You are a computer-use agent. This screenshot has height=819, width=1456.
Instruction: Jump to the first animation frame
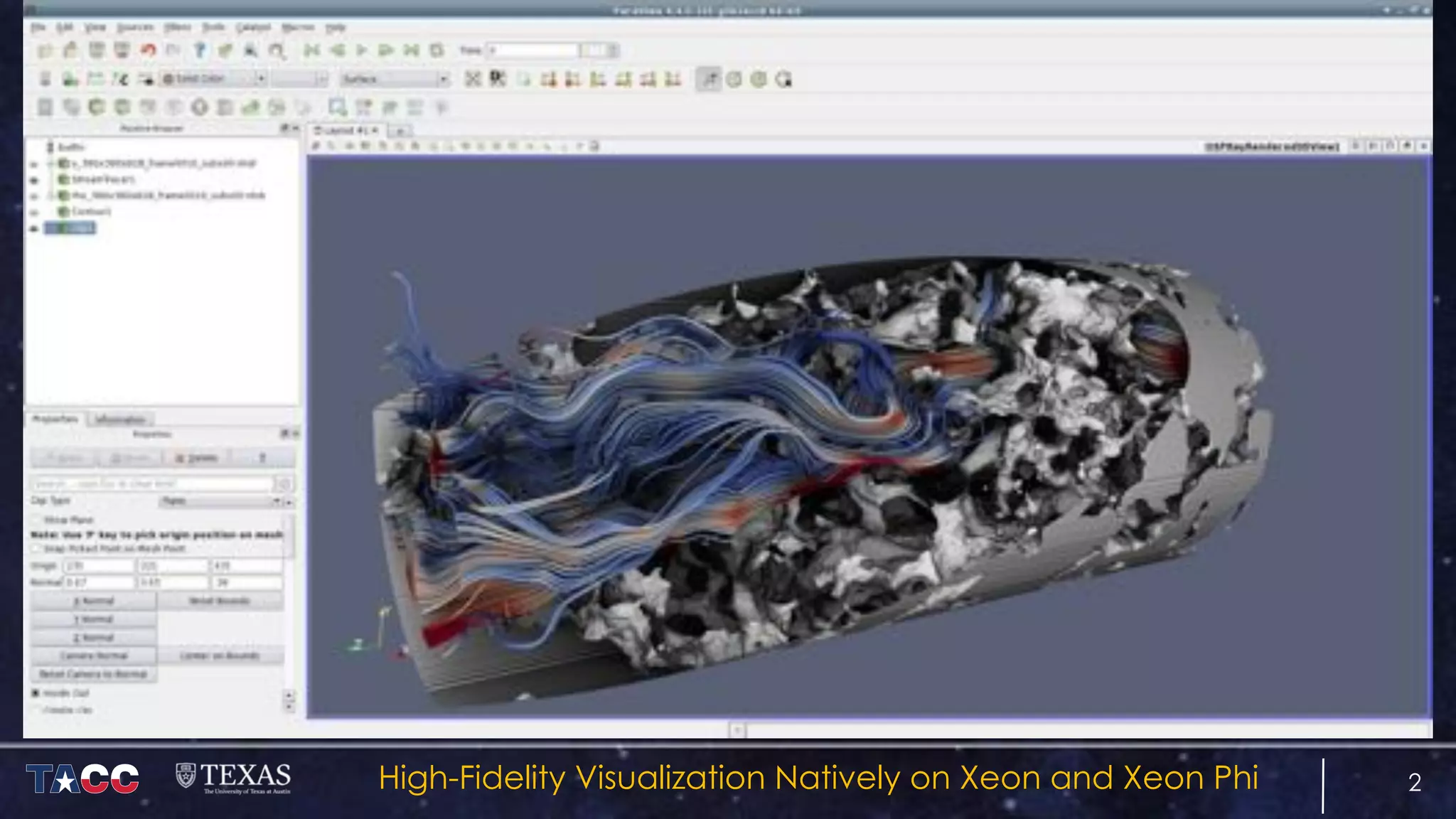[x=311, y=50]
